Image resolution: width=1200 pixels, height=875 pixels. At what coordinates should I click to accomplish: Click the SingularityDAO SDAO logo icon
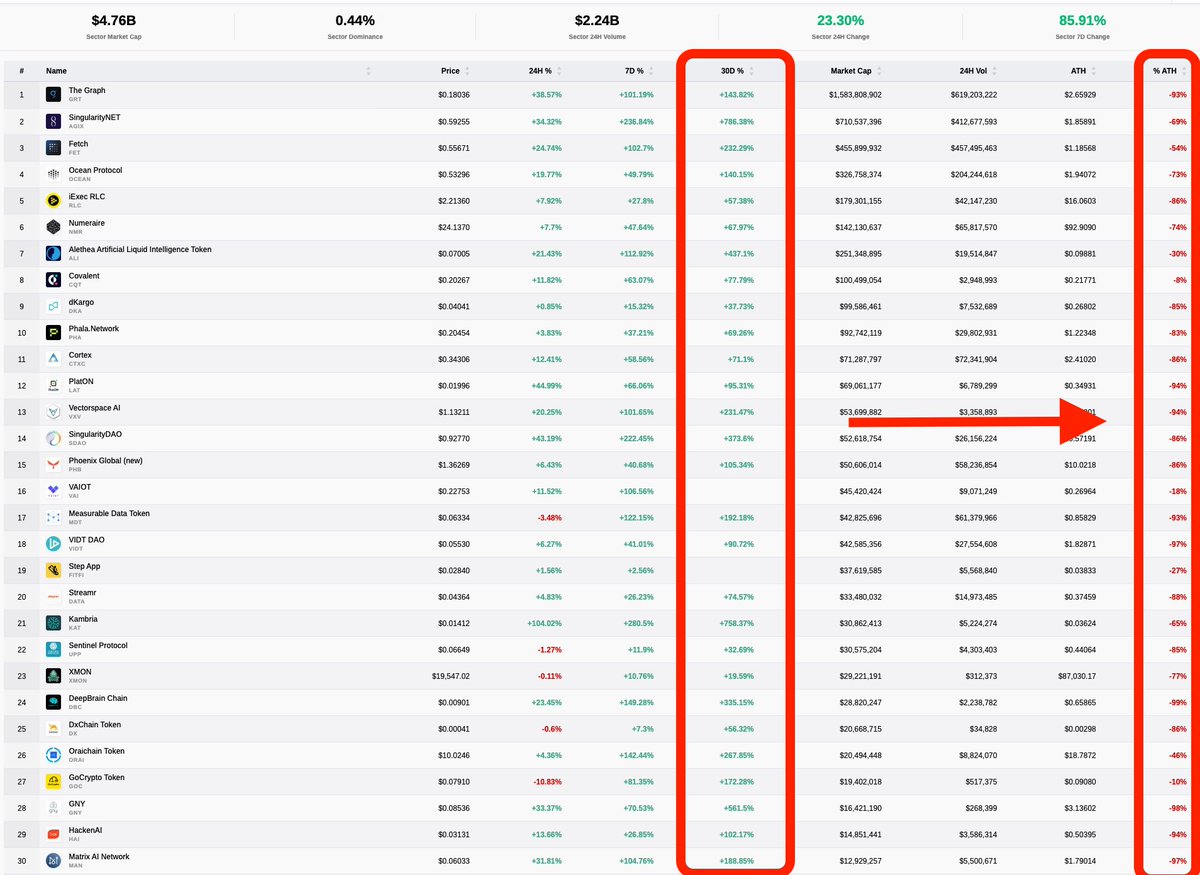click(x=53, y=438)
